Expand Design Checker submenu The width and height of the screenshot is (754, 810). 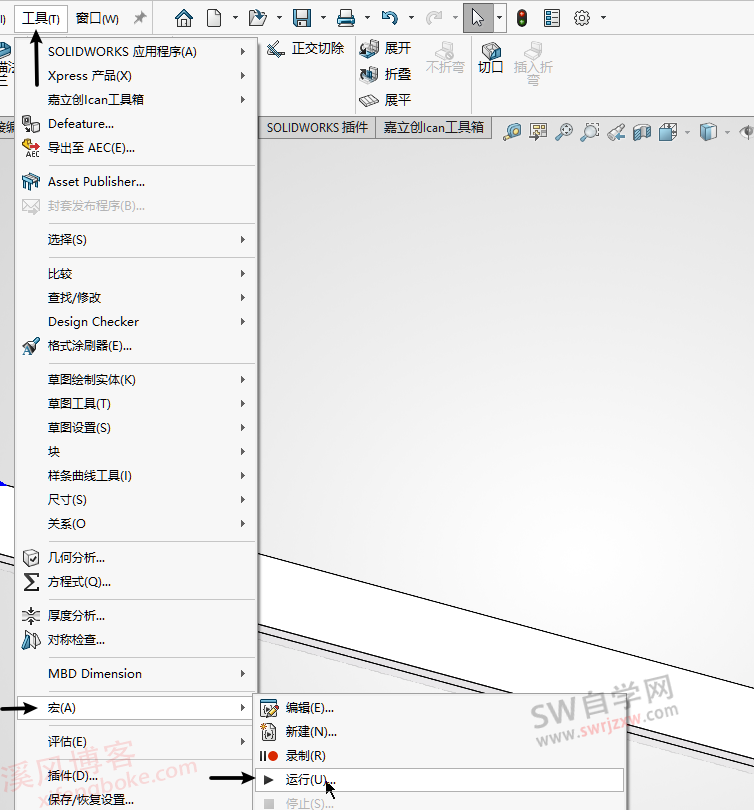[137, 322]
